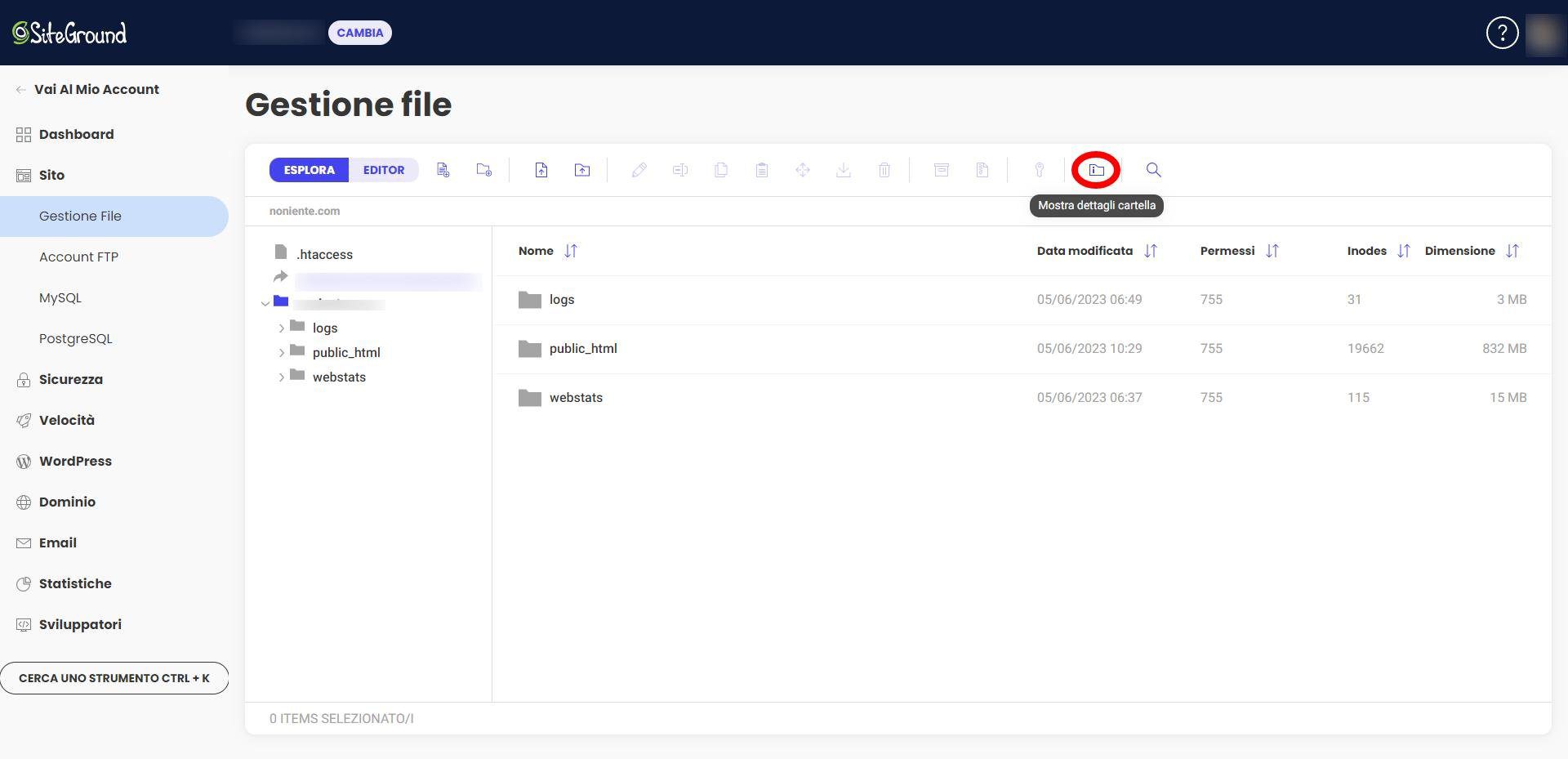
Task: Select the public_html folder row in list
Action: (x=583, y=349)
